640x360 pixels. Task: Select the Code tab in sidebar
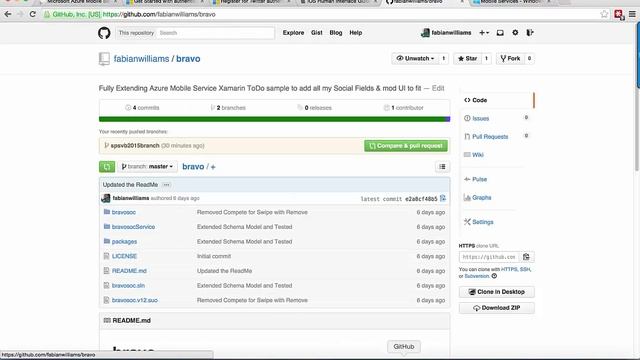point(497,100)
